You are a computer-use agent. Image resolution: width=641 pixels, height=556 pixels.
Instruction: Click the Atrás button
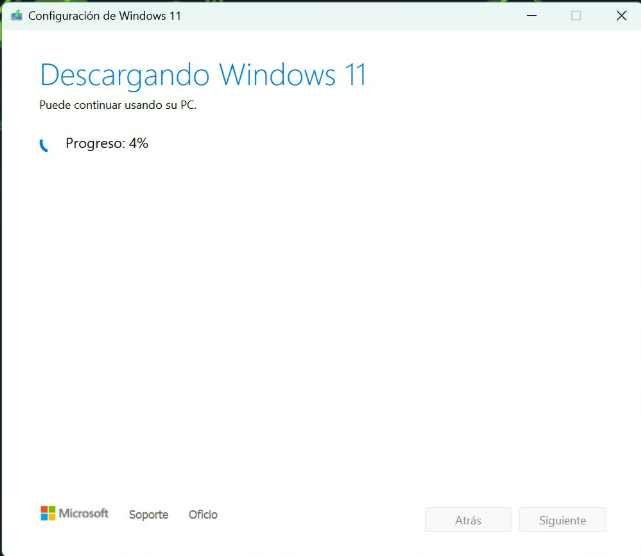pos(468,520)
